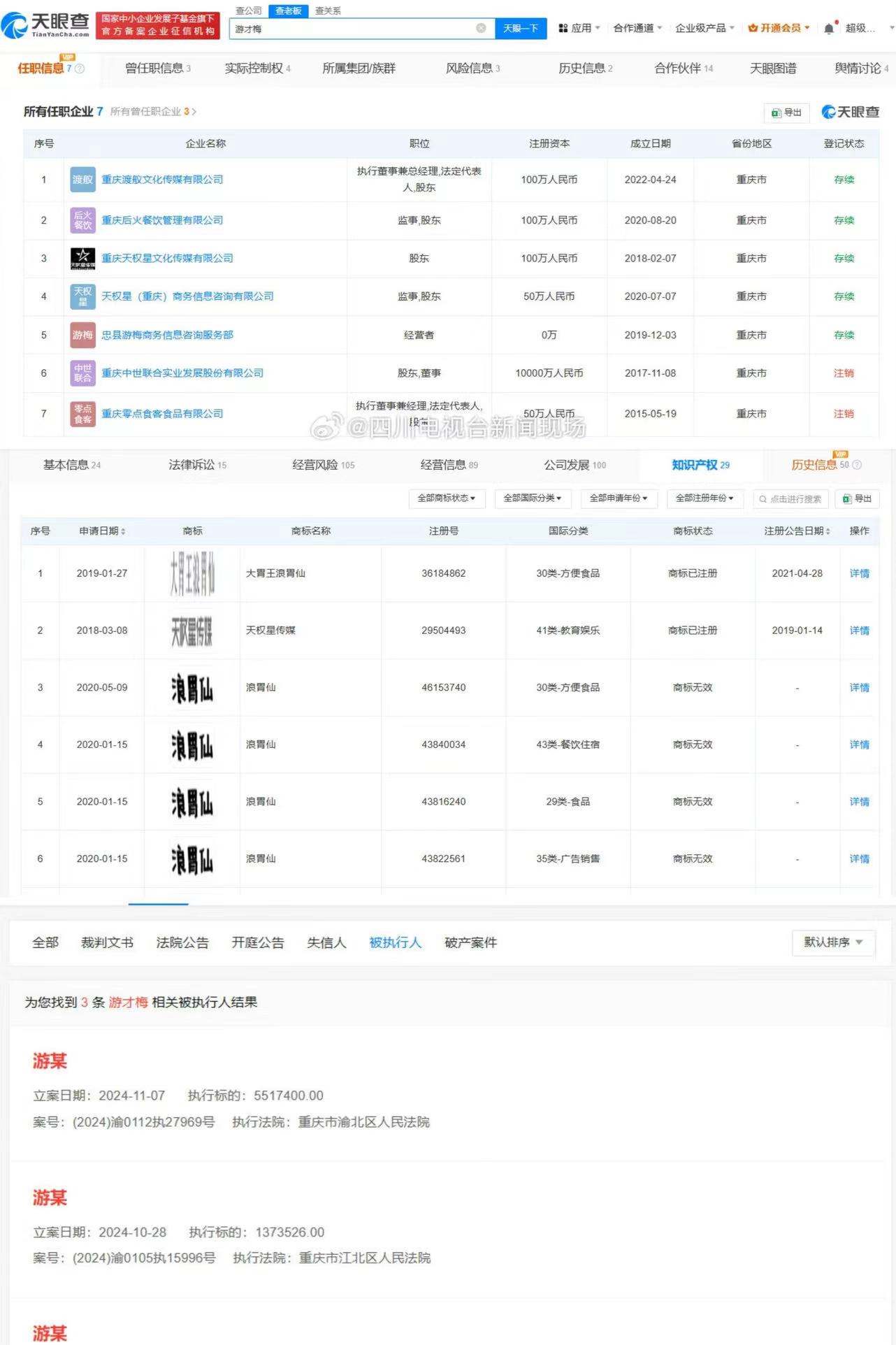The width and height of the screenshot is (896, 1345).
Task: Open the help icon next to 任职信息
Action: pyautogui.click(x=80, y=69)
